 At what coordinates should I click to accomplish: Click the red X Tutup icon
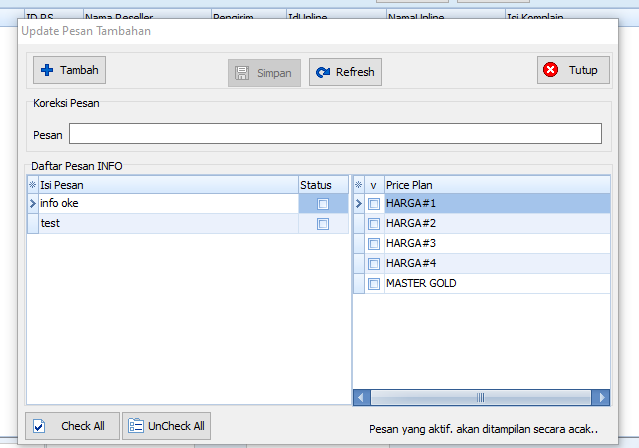[x=551, y=70]
